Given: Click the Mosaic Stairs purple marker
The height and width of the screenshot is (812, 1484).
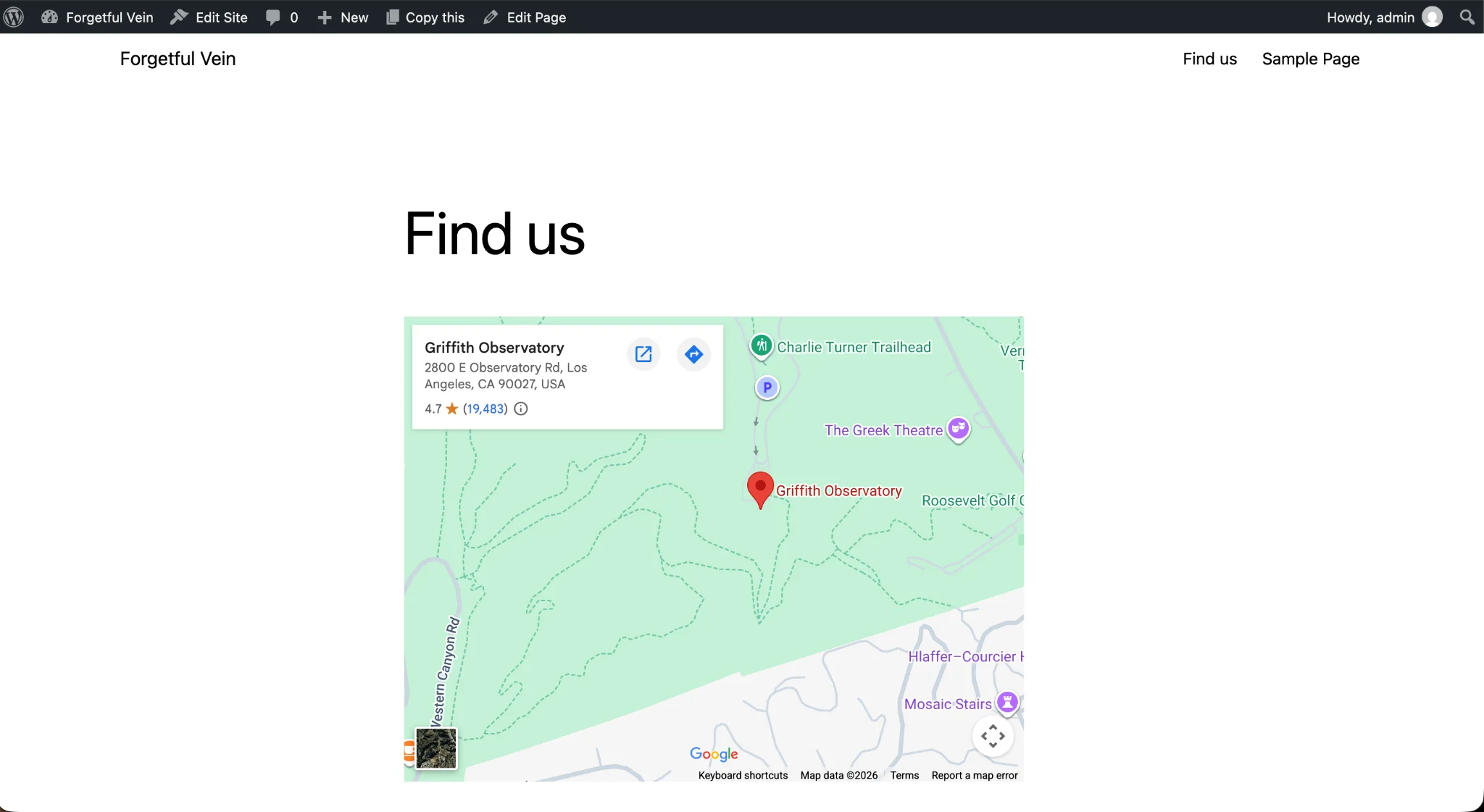Looking at the screenshot, I should [1007, 702].
